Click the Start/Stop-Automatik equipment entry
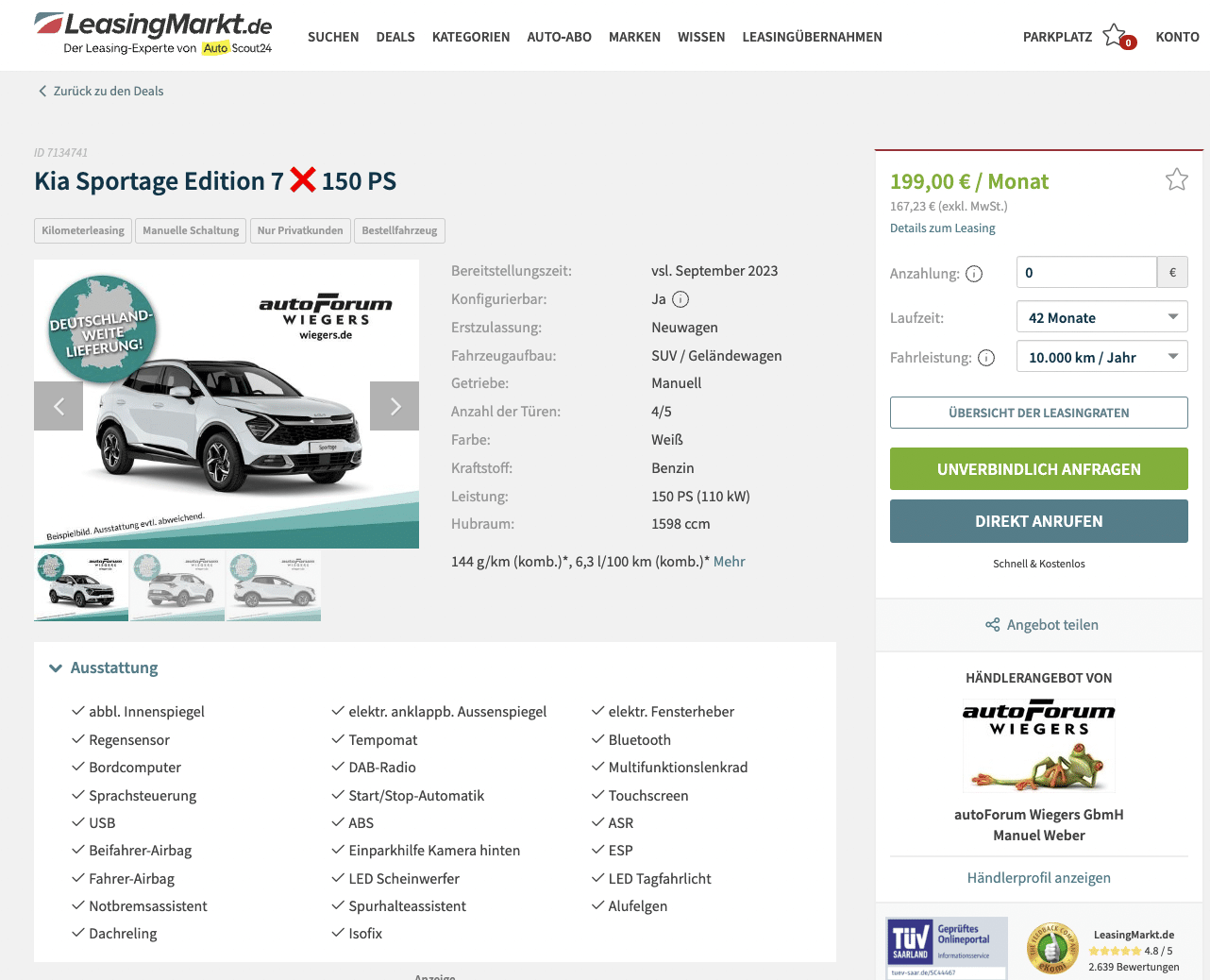The width and height of the screenshot is (1210, 980). coord(416,796)
